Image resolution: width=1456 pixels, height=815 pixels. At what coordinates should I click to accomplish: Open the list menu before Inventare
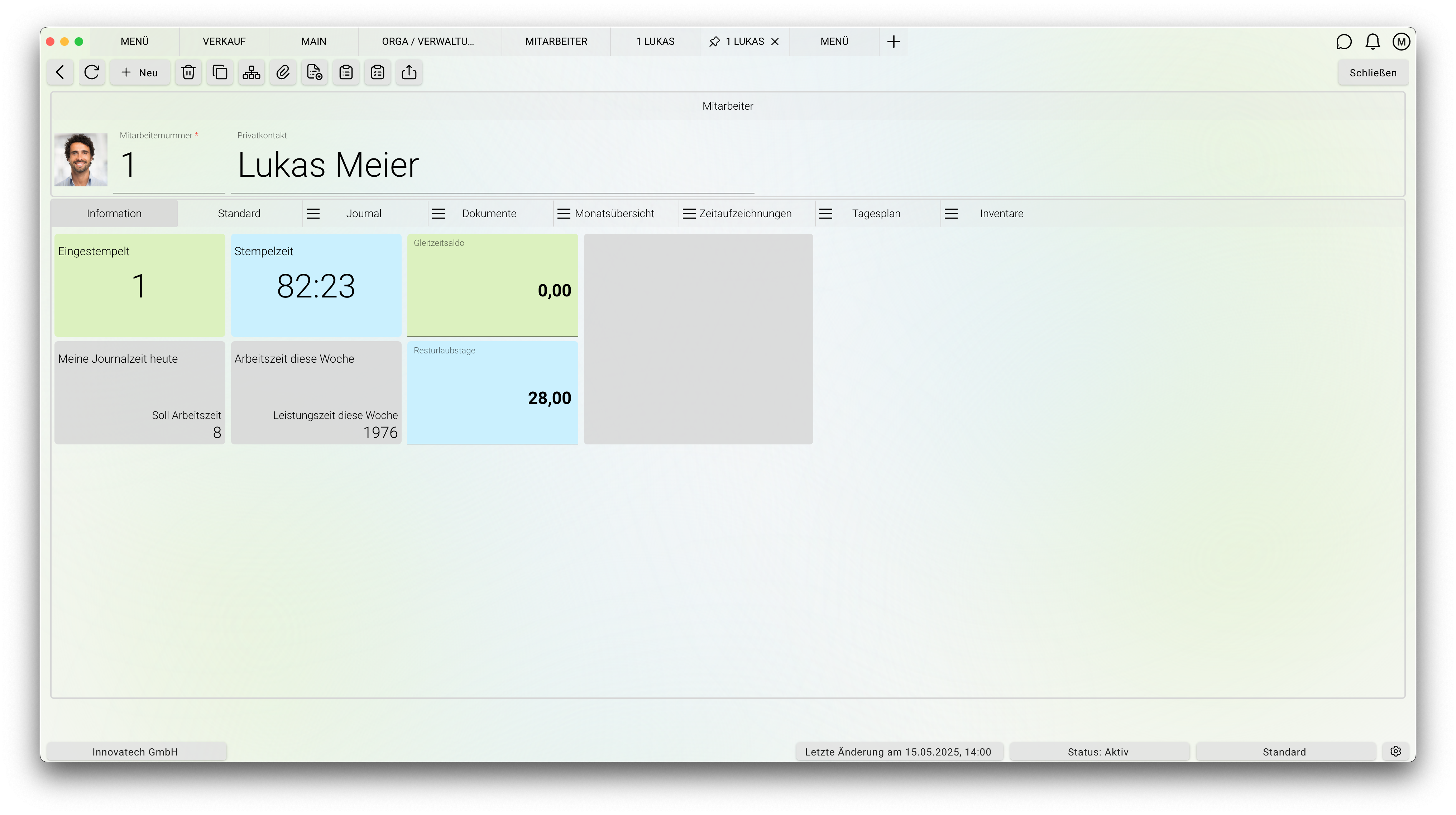(x=951, y=213)
